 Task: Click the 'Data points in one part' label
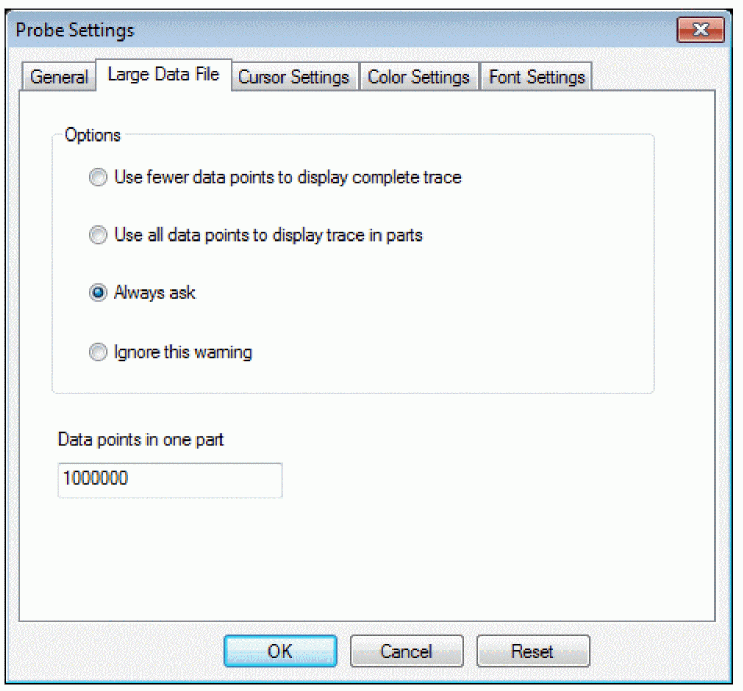click(141, 439)
